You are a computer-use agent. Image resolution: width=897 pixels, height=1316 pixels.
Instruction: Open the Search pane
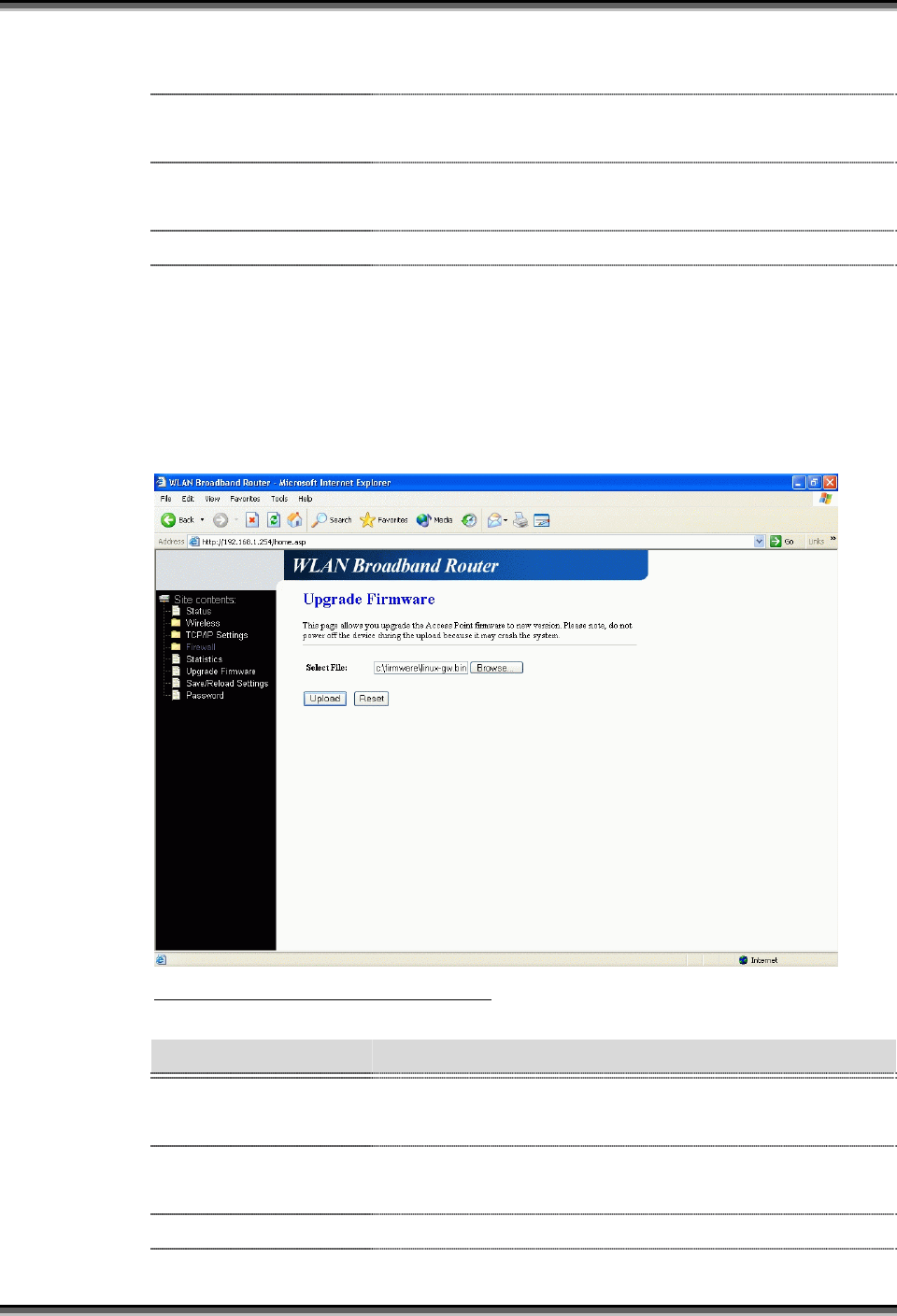coord(332,520)
